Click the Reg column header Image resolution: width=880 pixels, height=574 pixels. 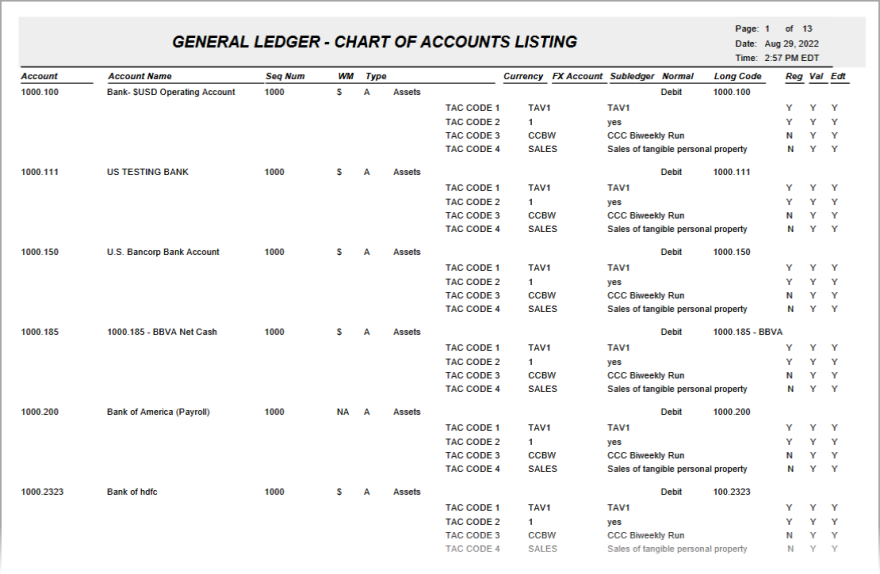click(x=794, y=76)
